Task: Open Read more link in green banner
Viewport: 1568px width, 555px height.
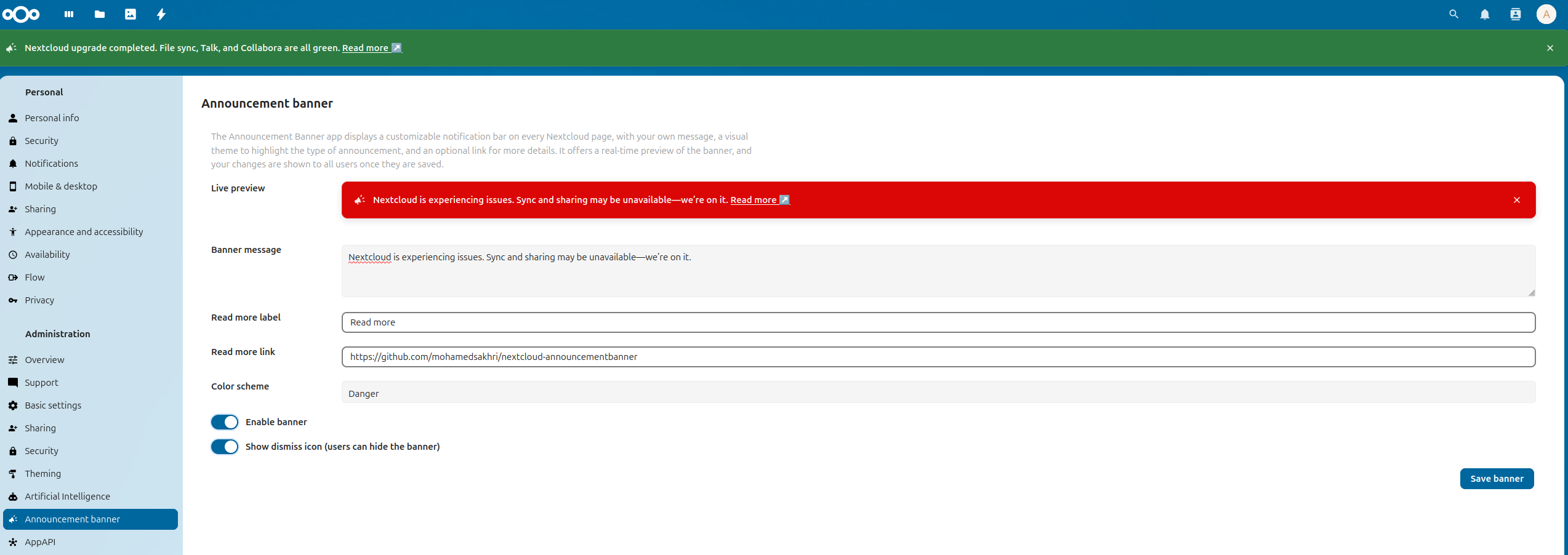Action: click(372, 48)
